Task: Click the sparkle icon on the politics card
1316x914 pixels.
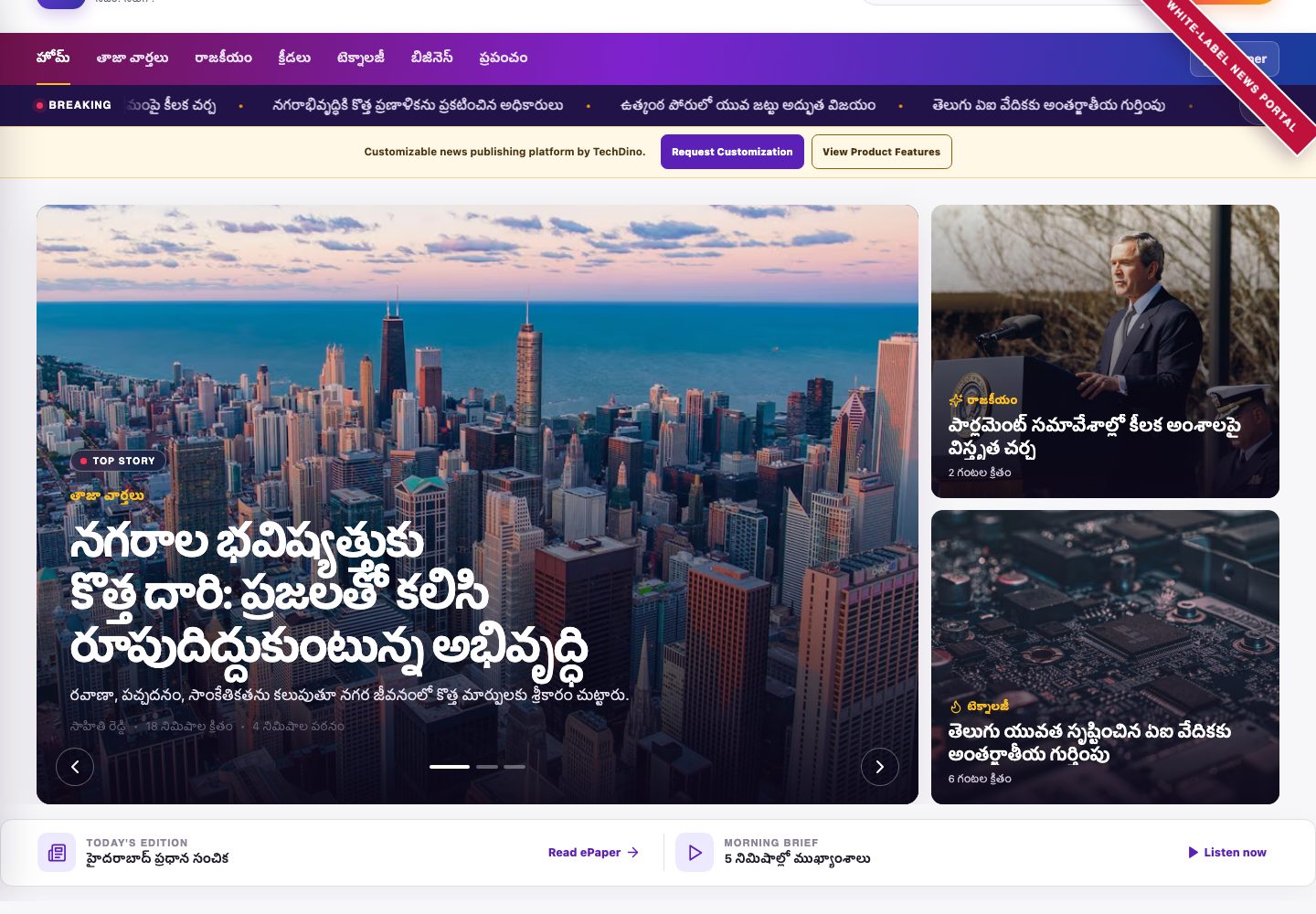Action: 955,400
